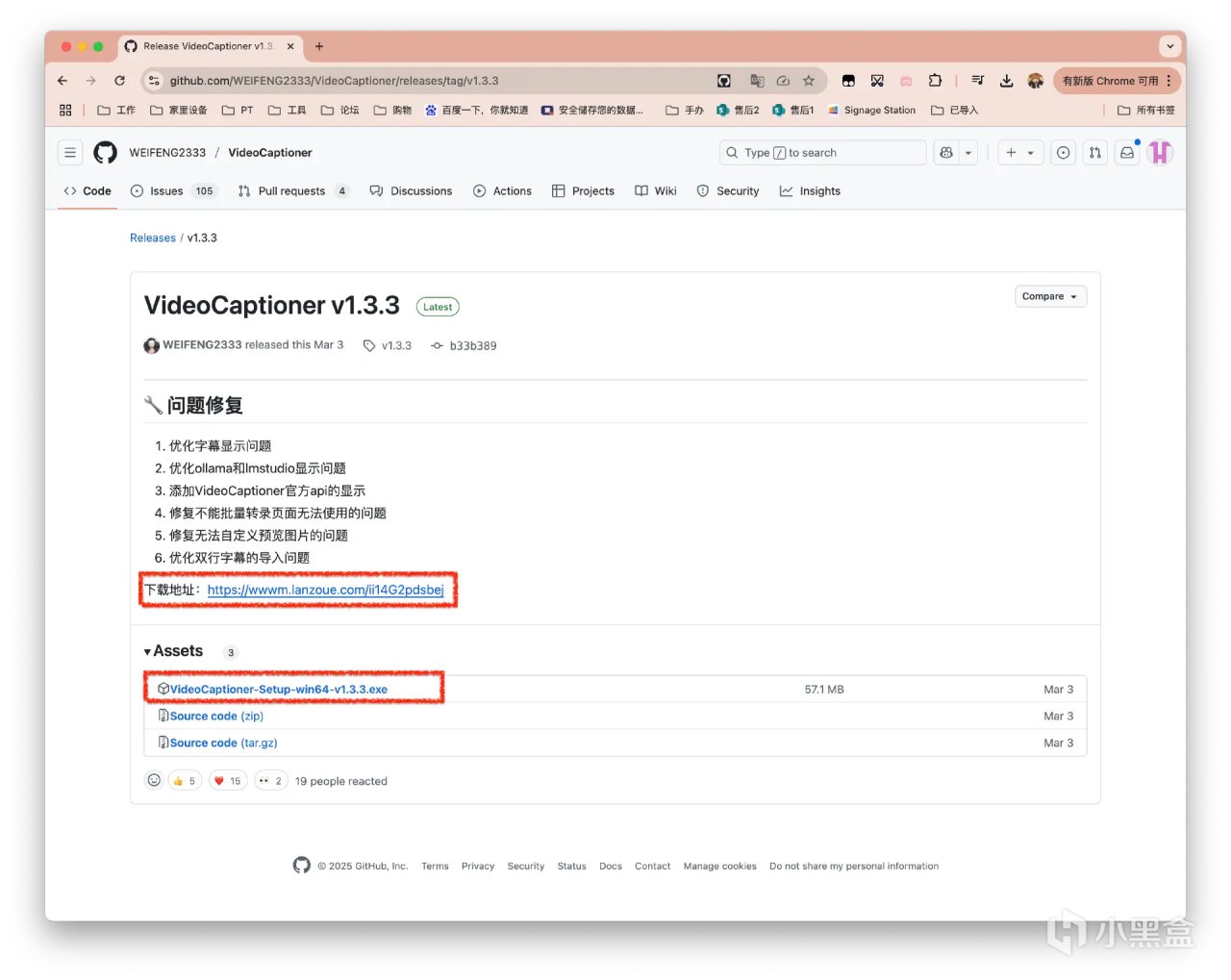Open the Chrome profile avatar
The image size is (1231, 980).
1035,81
